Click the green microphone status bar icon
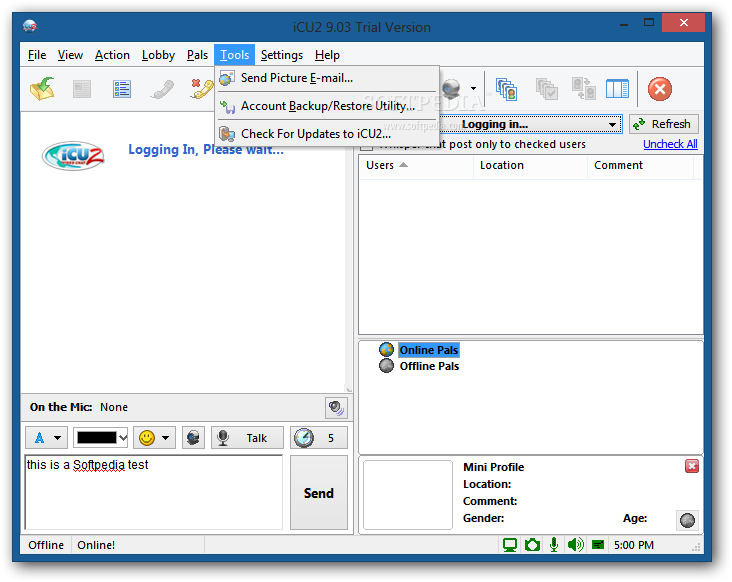 (x=554, y=545)
